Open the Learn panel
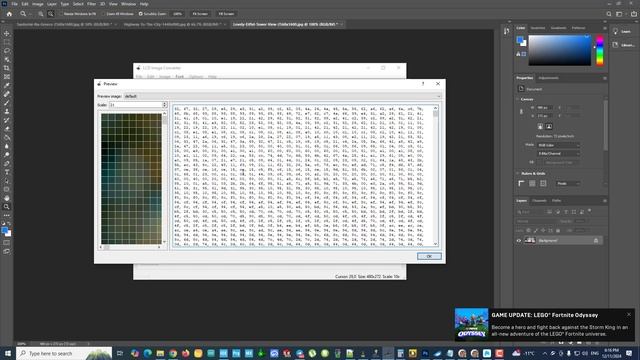This screenshot has height=360, width=640. click(622, 31)
